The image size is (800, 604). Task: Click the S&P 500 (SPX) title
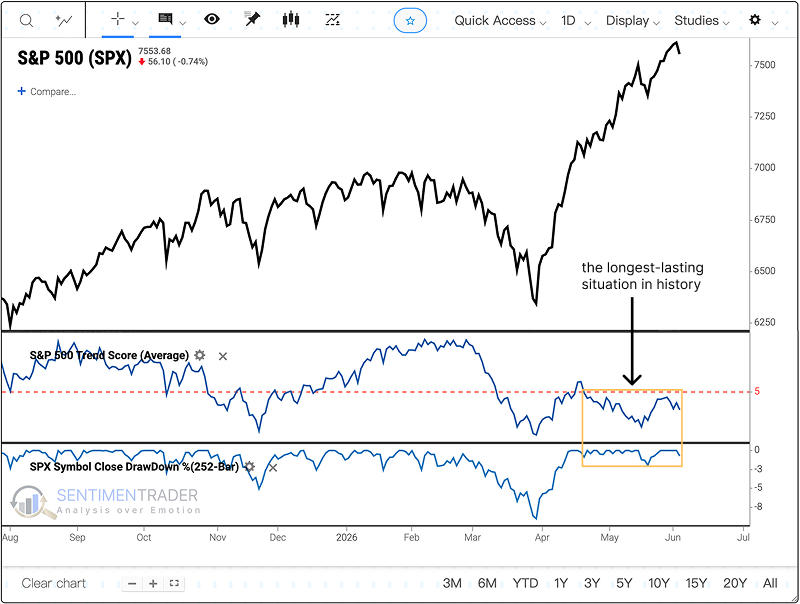(74, 58)
